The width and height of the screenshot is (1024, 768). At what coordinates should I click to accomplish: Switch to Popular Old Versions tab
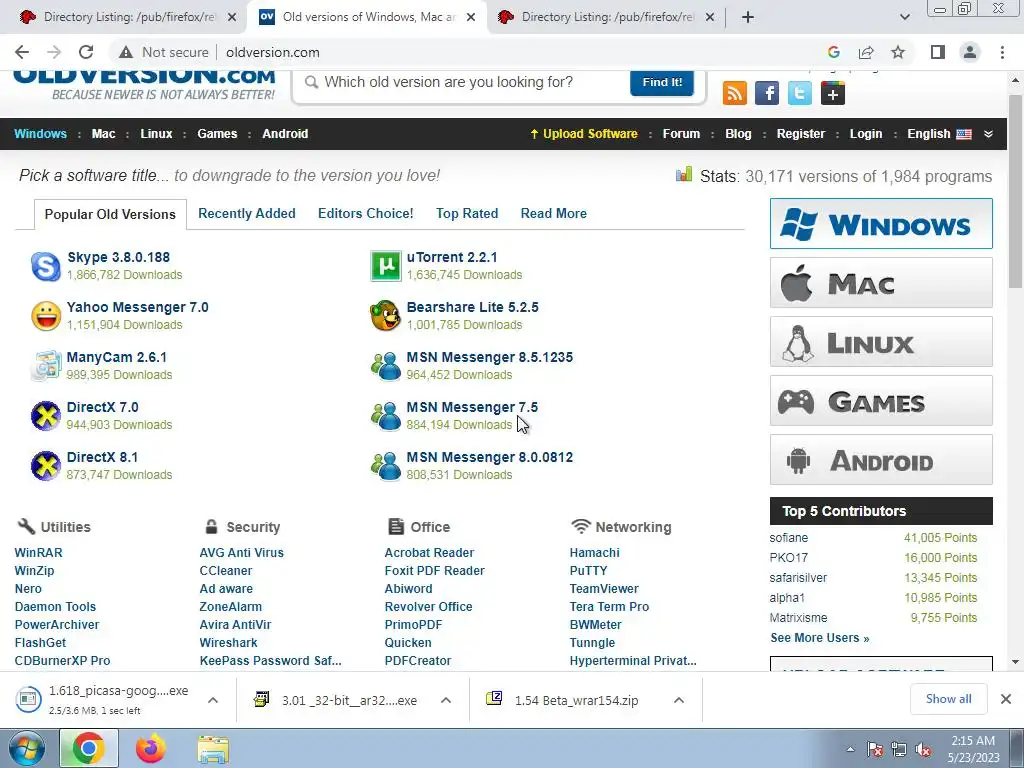point(110,214)
